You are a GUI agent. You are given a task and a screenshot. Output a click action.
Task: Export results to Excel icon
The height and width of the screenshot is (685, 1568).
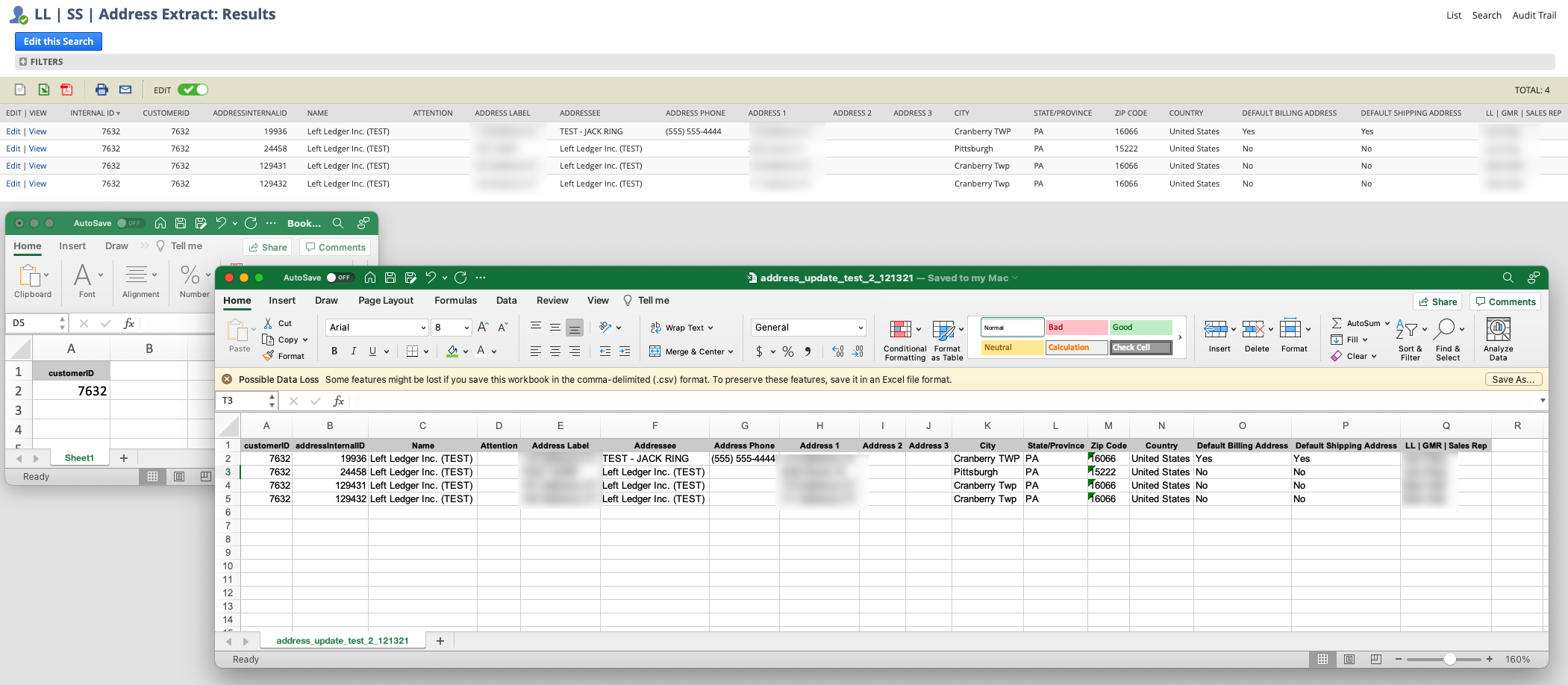[x=44, y=90]
